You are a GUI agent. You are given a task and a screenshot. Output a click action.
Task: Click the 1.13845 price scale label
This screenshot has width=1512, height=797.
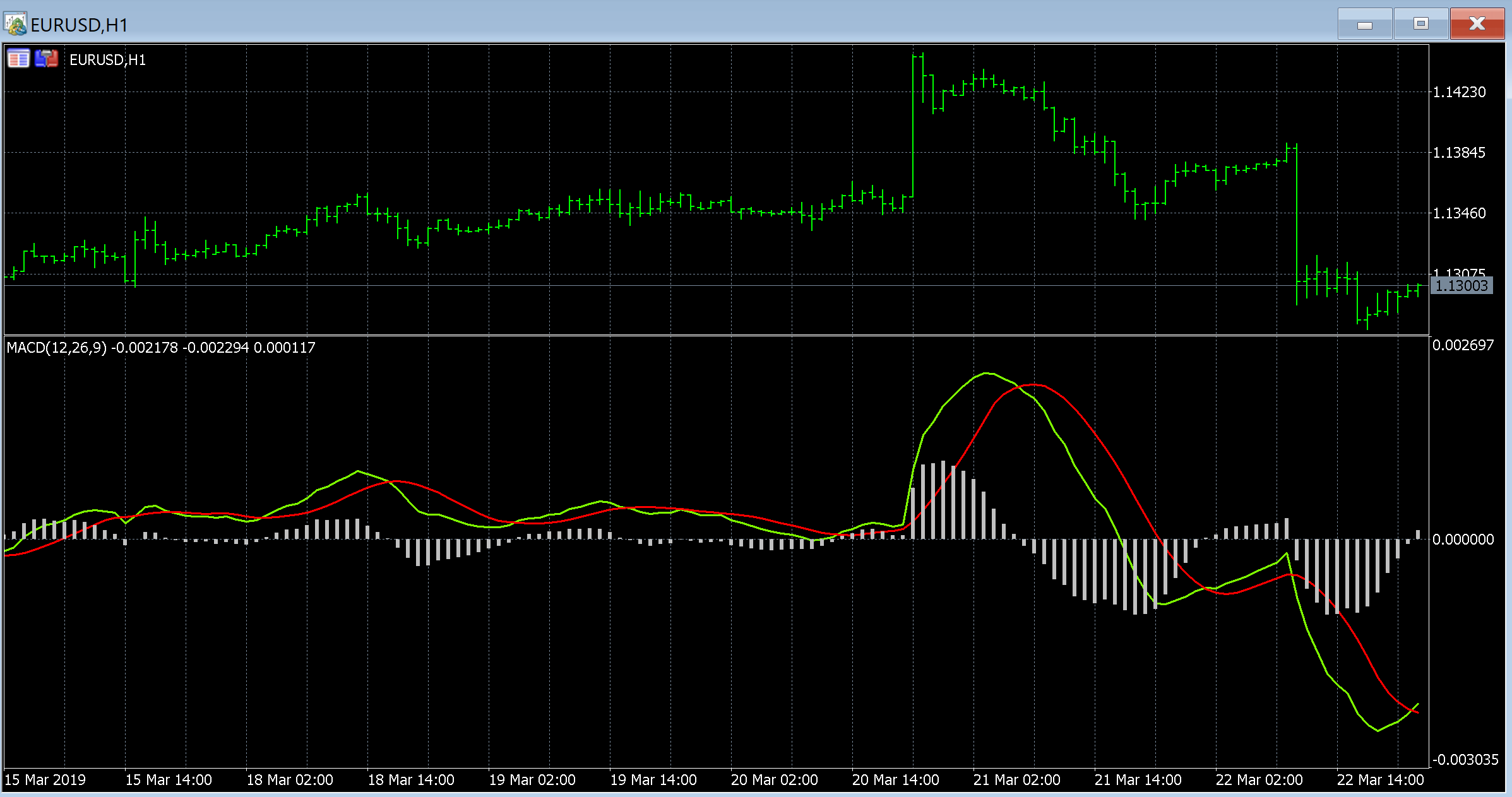1459,153
